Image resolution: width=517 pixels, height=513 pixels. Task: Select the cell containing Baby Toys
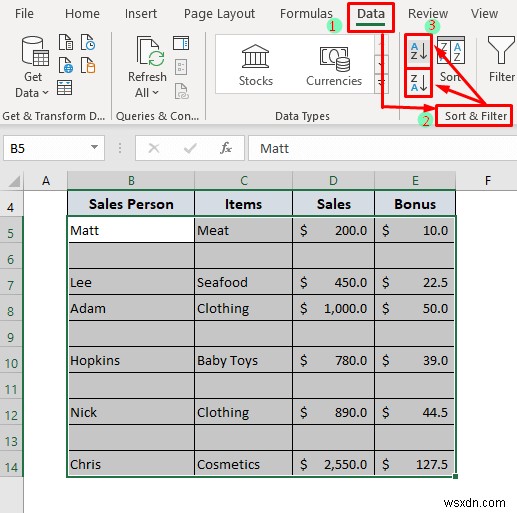coord(244,360)
